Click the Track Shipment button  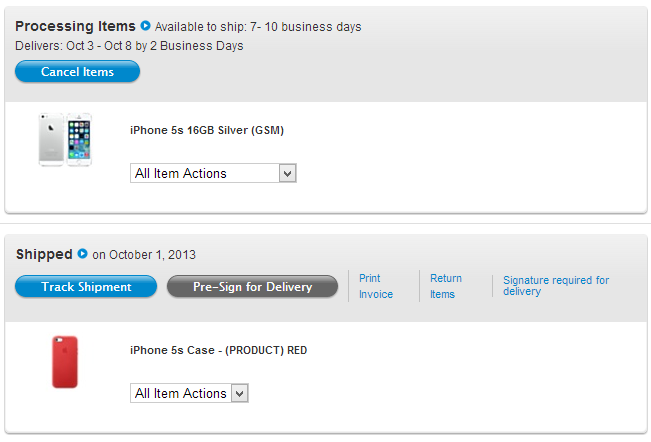(86, 286)
